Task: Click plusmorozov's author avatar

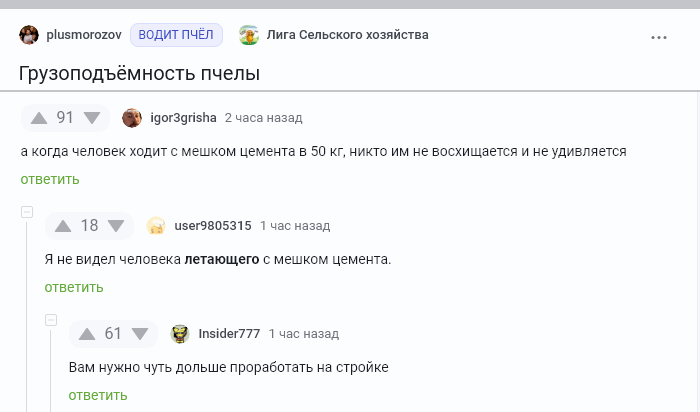Action: (x=30, y=35)
